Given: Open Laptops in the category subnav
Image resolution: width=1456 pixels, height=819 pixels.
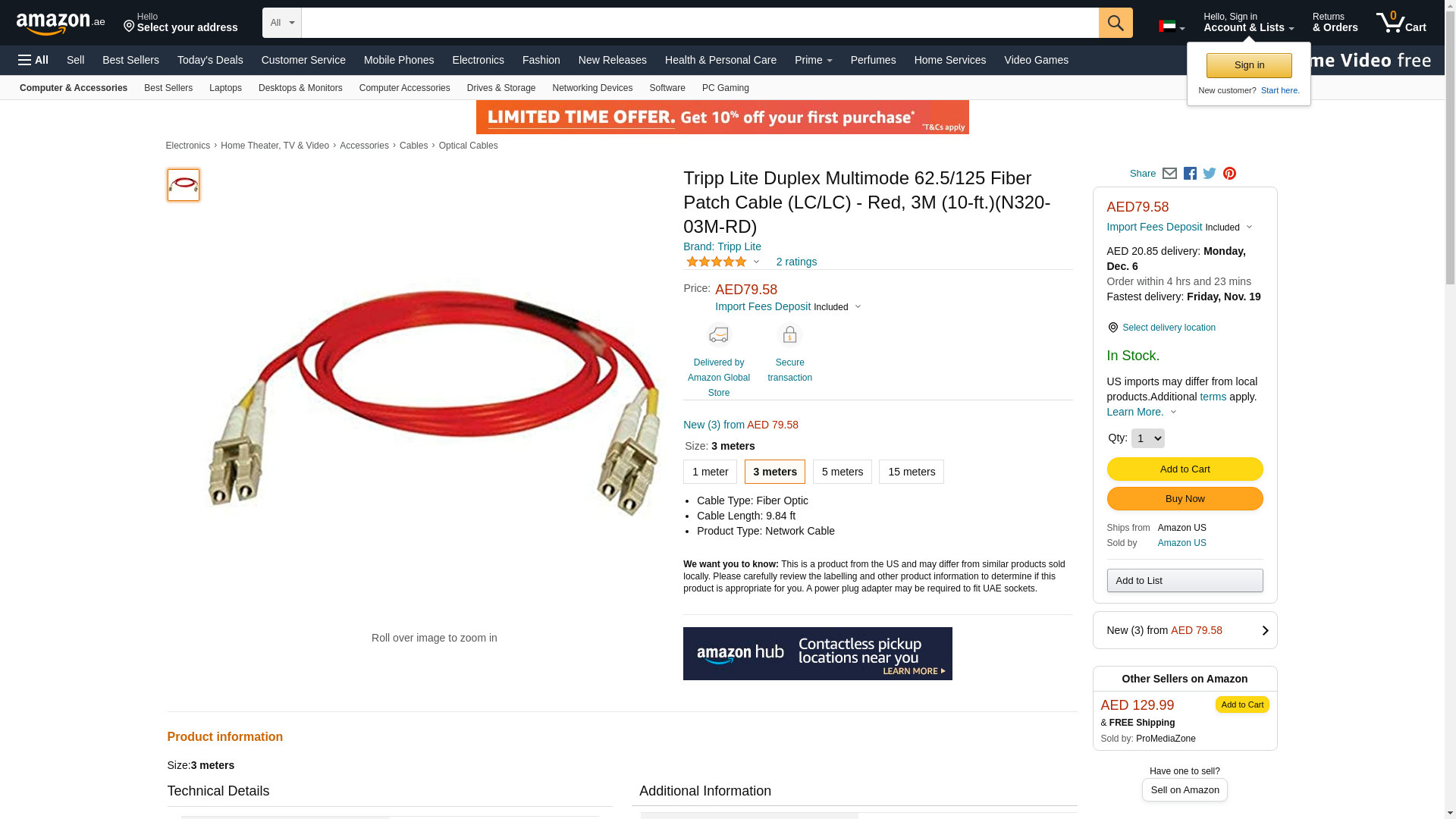Looking at the screenshot, I should click(225, 88).
